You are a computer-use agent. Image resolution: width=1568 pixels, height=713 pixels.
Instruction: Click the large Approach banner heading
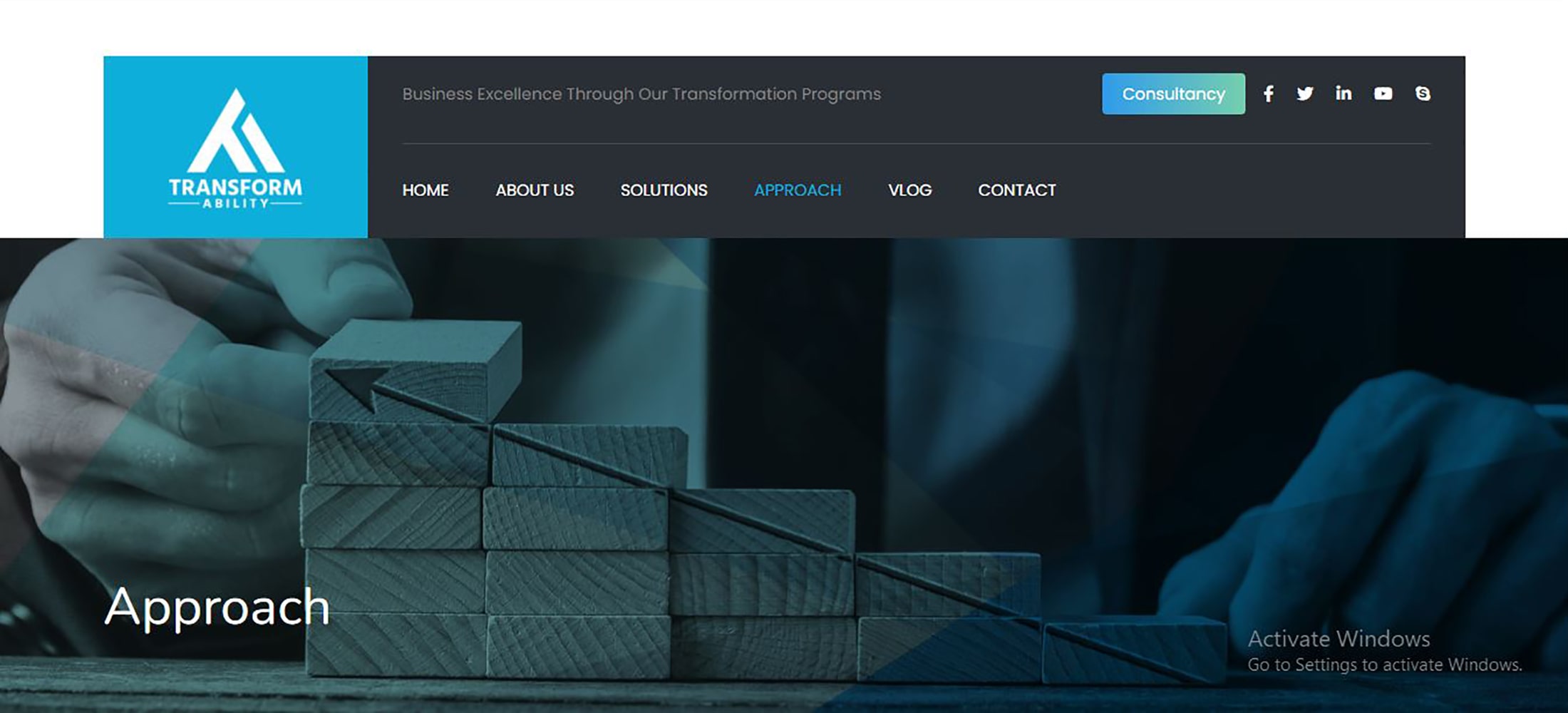(217, 607)
